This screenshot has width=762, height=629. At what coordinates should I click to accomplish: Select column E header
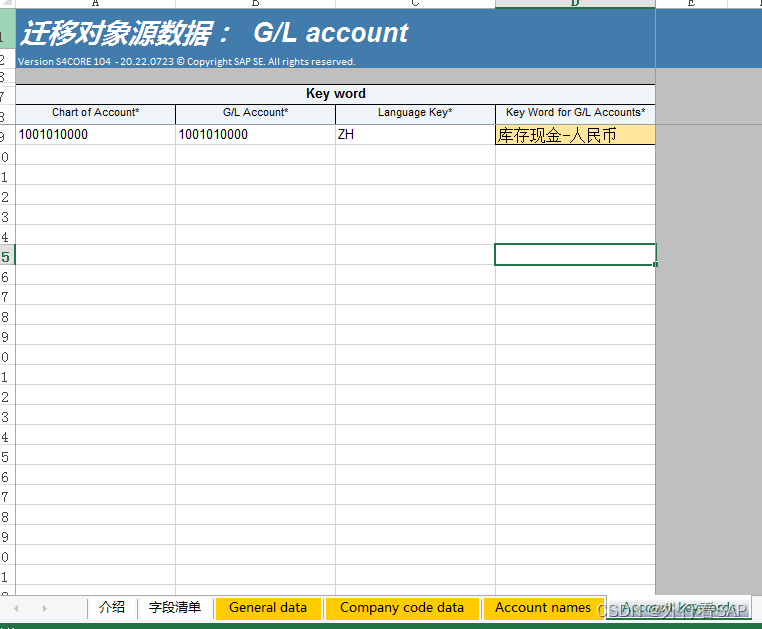[691, 3]
